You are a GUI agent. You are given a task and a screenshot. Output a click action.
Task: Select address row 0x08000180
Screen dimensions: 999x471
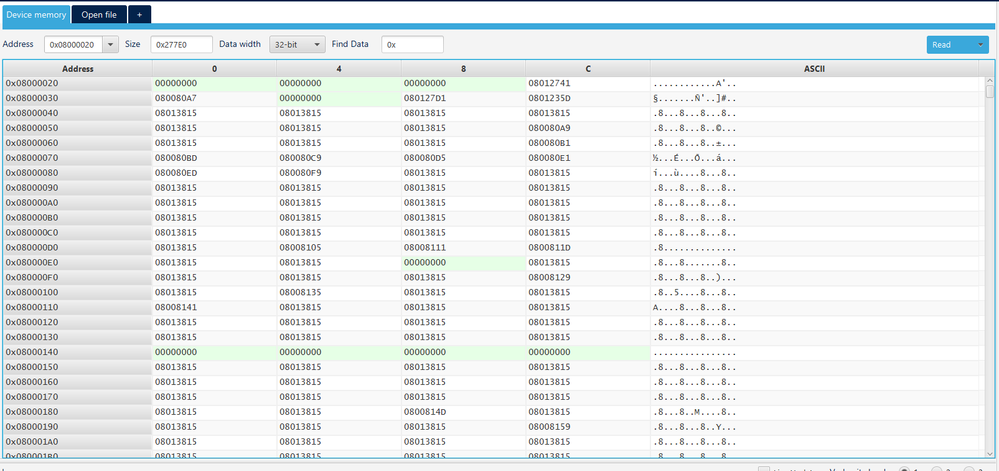tap(78, 412)
